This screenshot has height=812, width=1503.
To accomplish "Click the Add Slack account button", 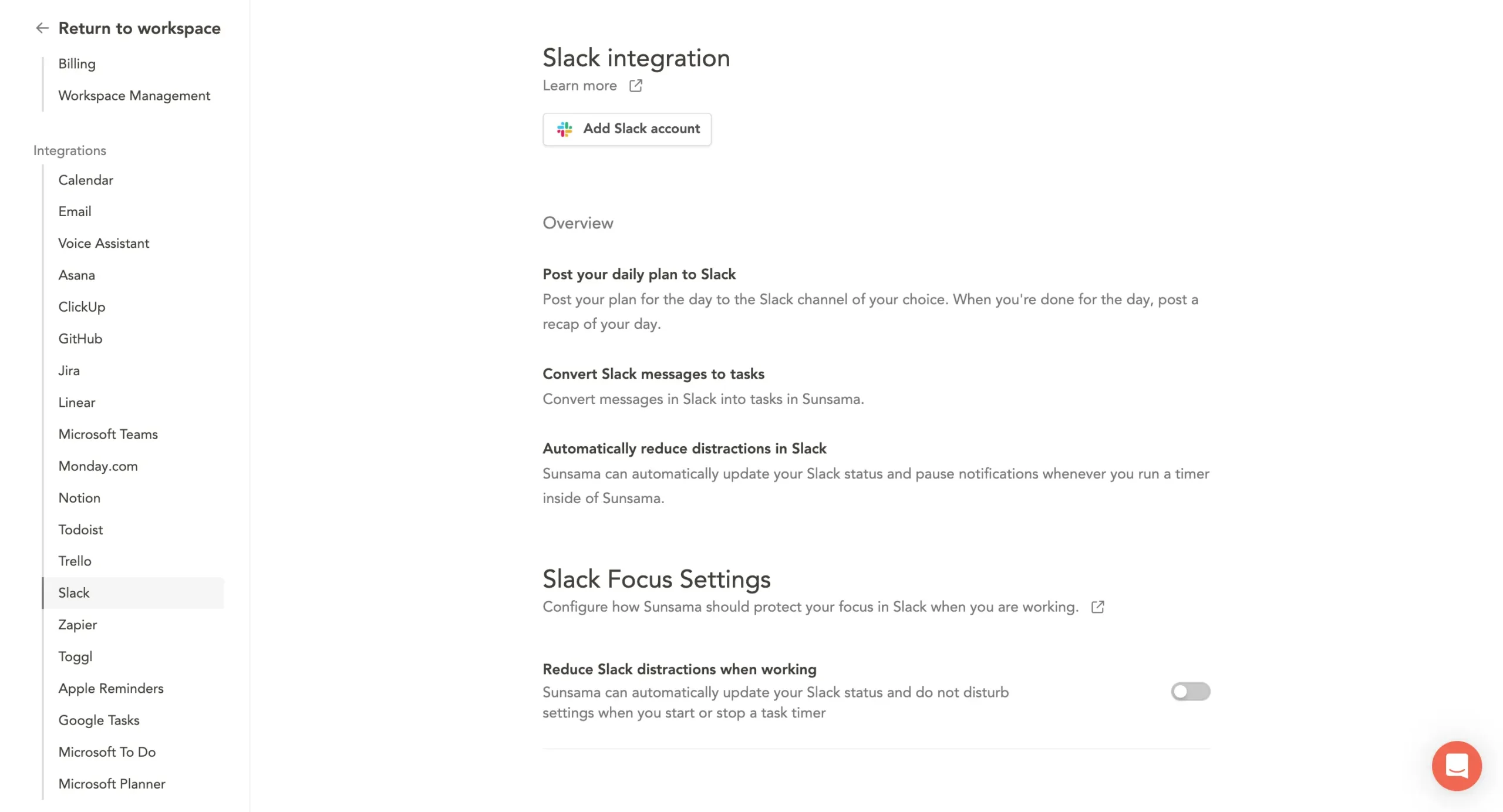I will click(x=627, y=129).
